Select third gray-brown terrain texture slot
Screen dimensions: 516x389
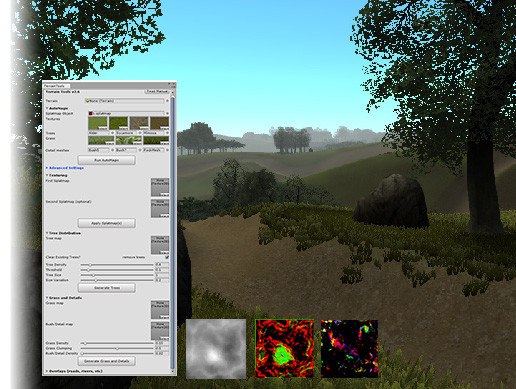139,123
